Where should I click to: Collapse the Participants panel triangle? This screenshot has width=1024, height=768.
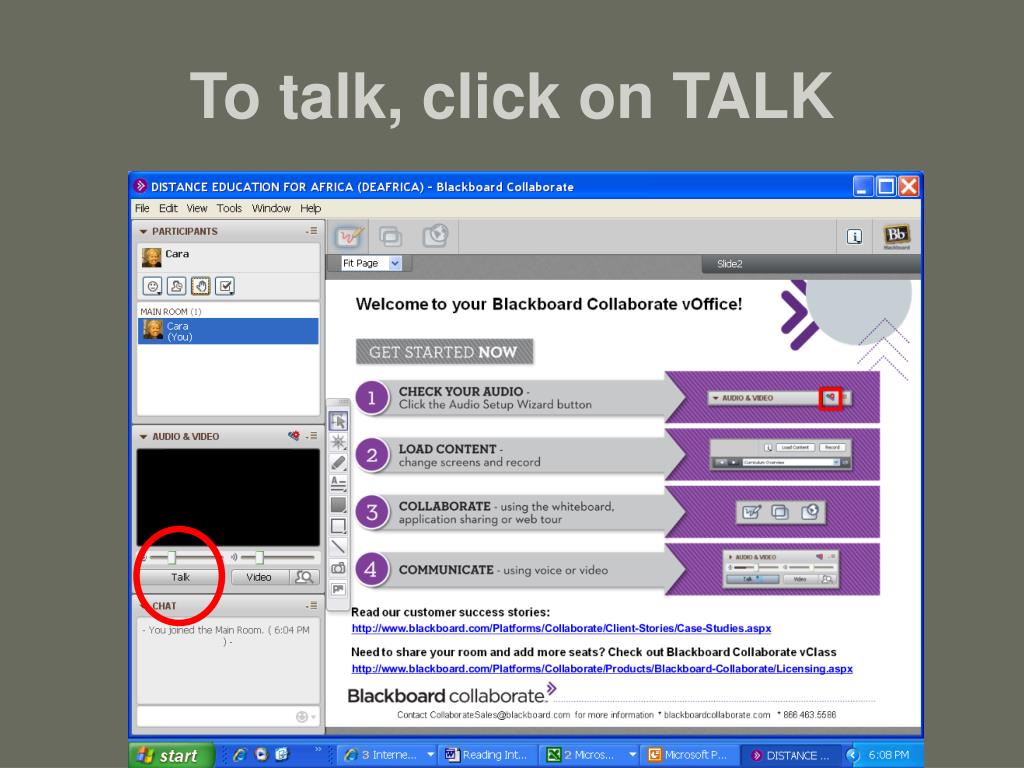pos(143,231)
